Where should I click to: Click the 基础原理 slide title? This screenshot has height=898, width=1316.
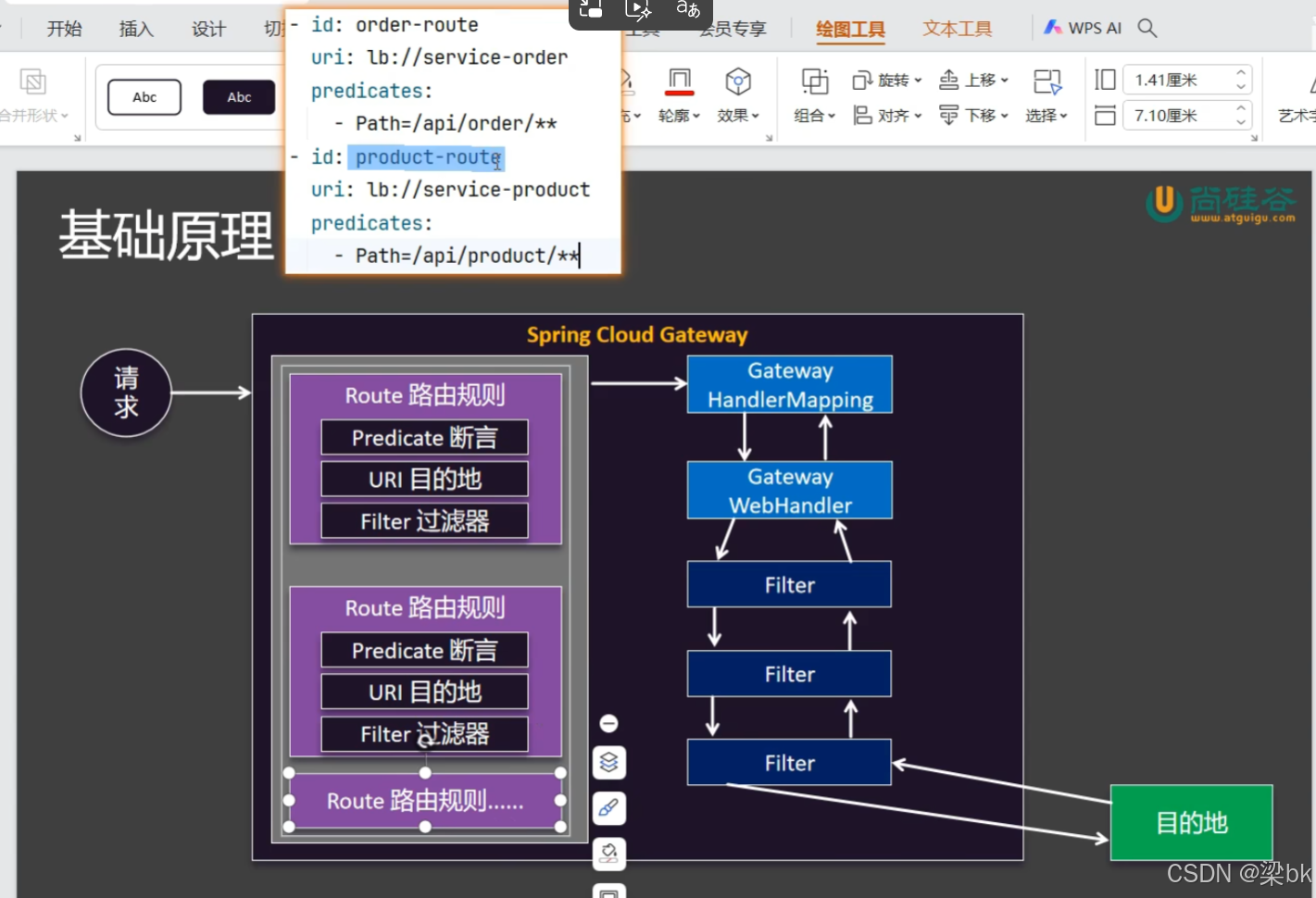(x=167, y=235)
